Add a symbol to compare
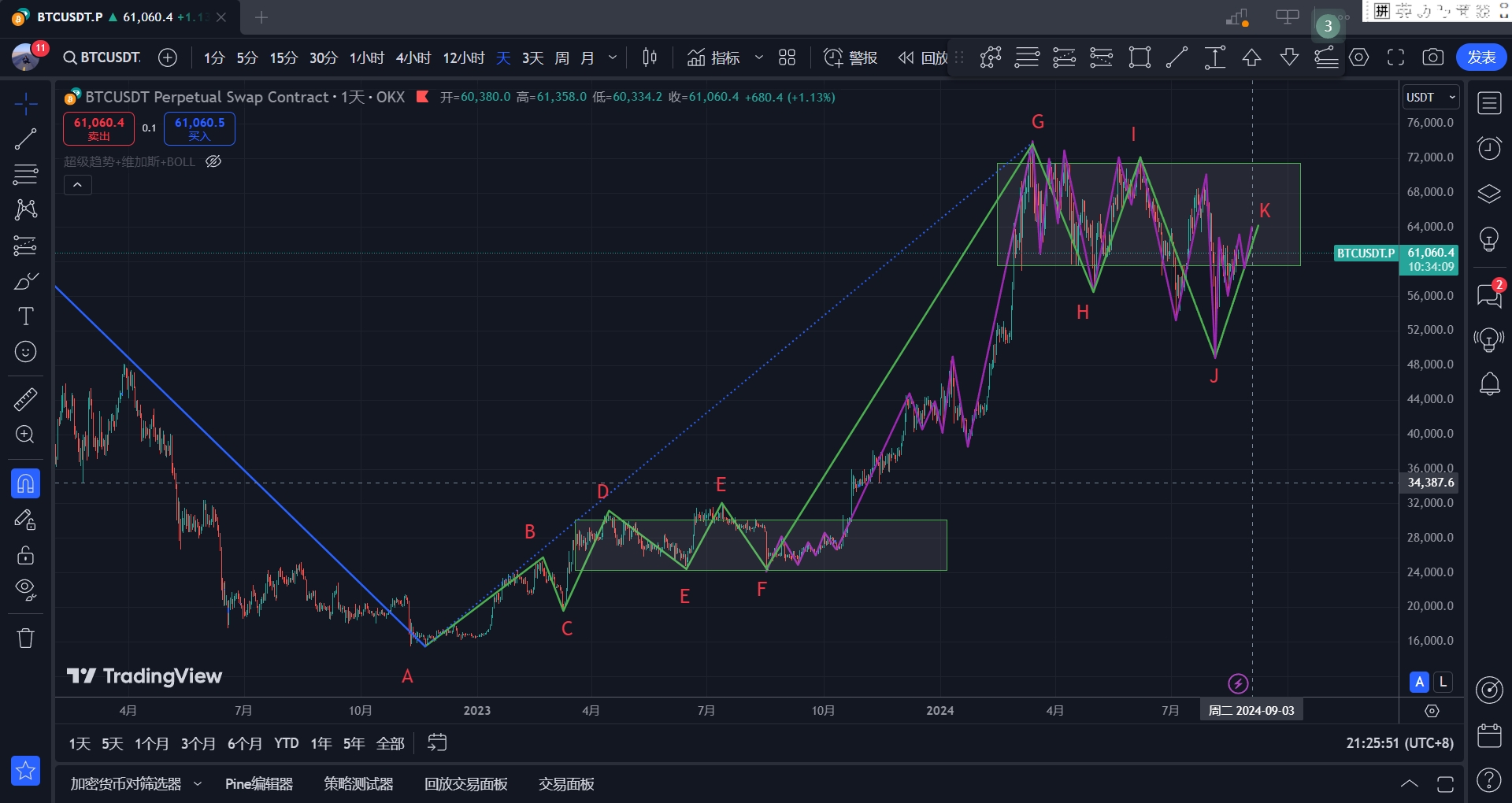This screenshot has height=803, width=1512. (x=168, y=57)
